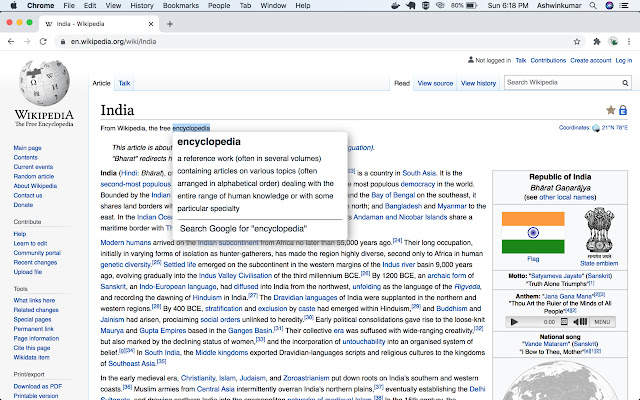This screenshot has height=400, width=640.
Task: Play the Jana Gana Mana anthem audio
Action: coord(516,322)
